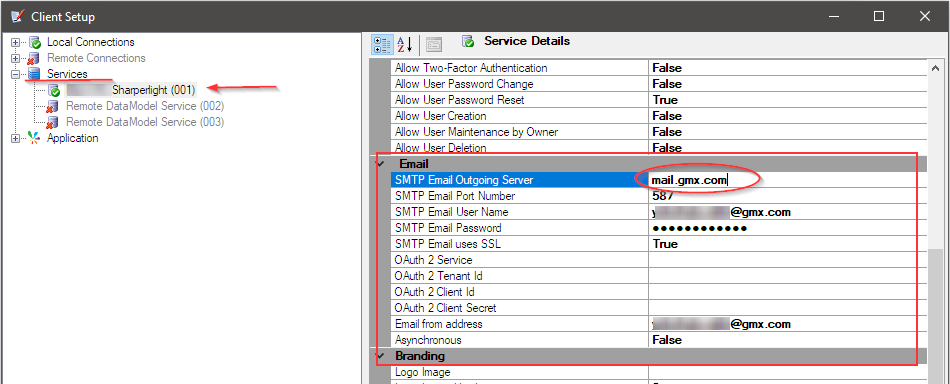Click the SMTP Email User Name value
Image resolution: width=950 pixels, height=384 pixels.
[788, 212]
